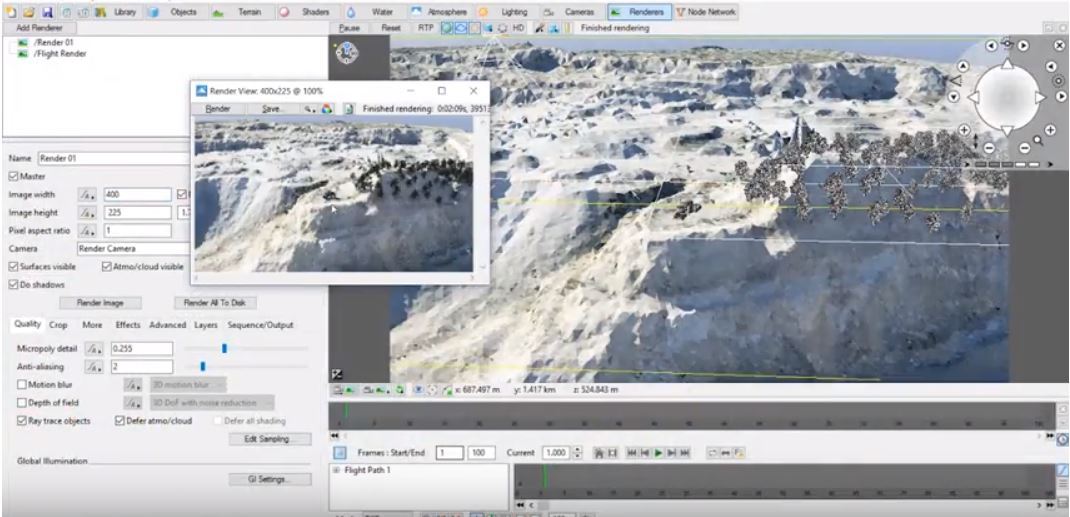Toggle HD preview mode
1070x517 pixels.
[x=519, y=28]
